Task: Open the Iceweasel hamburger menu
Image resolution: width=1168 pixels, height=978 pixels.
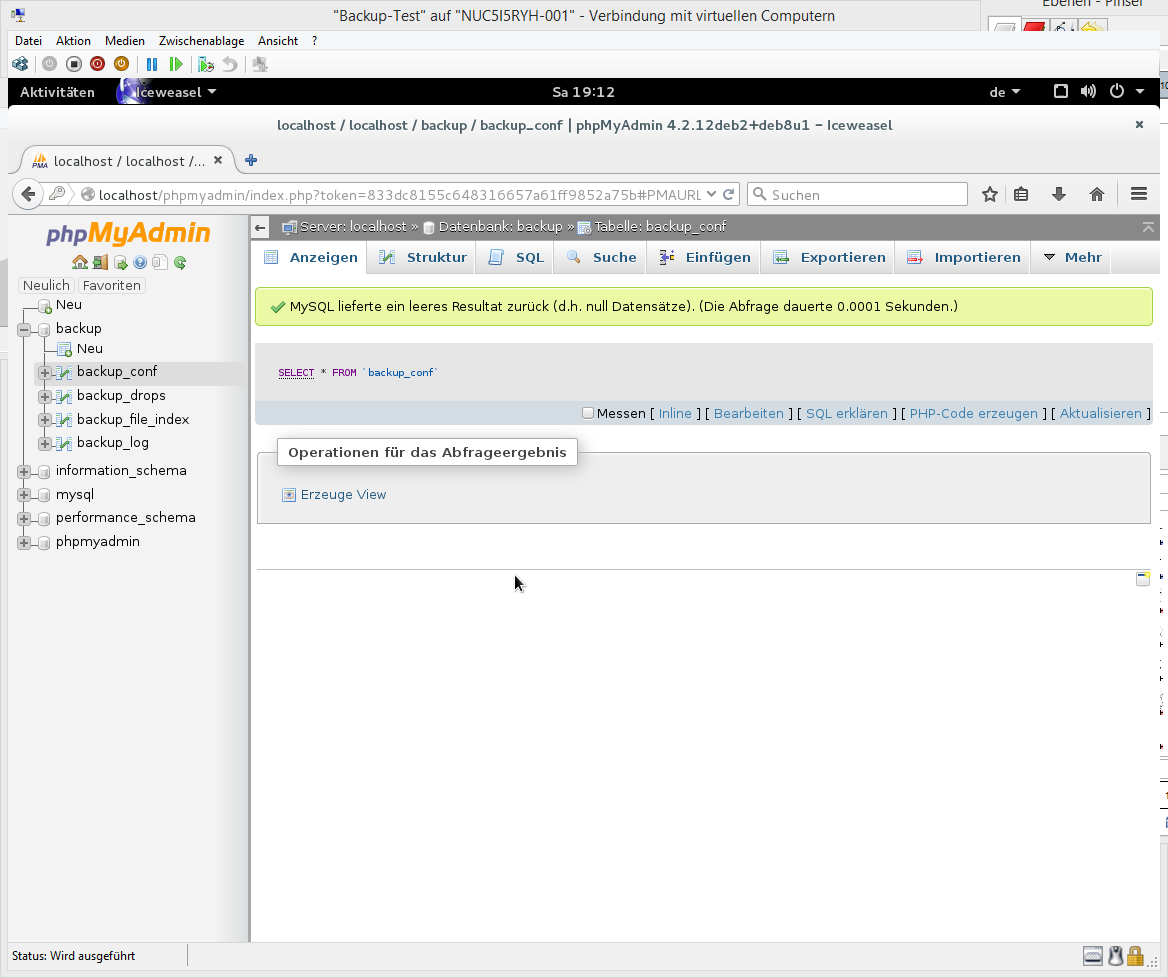Action: [x=1138, y=194]
